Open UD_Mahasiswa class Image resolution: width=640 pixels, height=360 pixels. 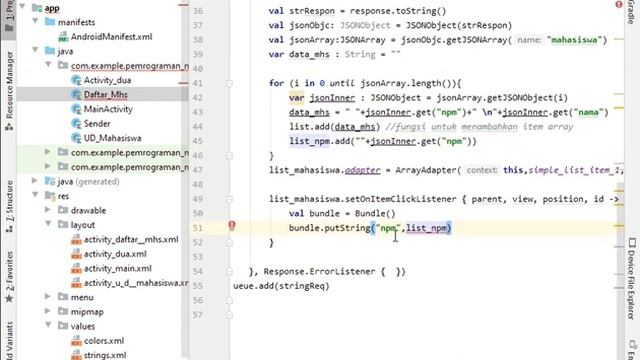pyautogui.click(x=112, y=138)
